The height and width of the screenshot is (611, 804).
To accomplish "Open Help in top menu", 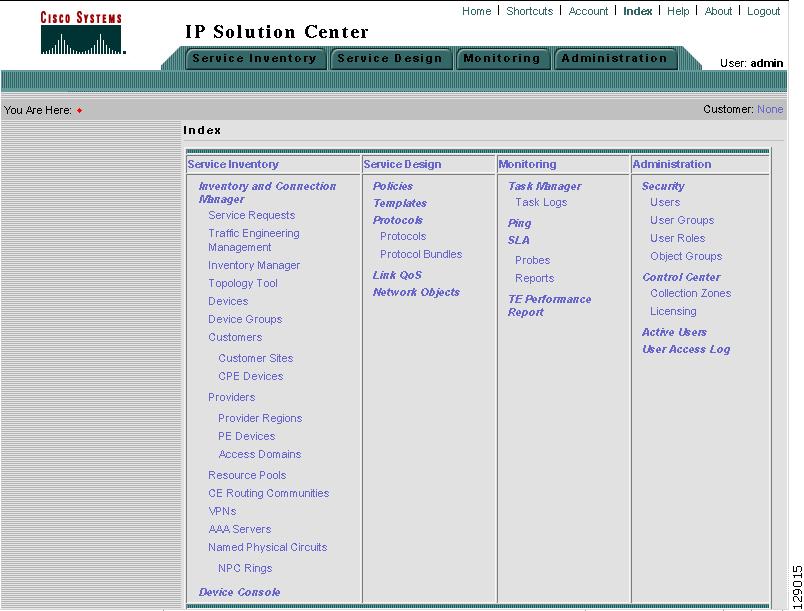I will point(678,11).
